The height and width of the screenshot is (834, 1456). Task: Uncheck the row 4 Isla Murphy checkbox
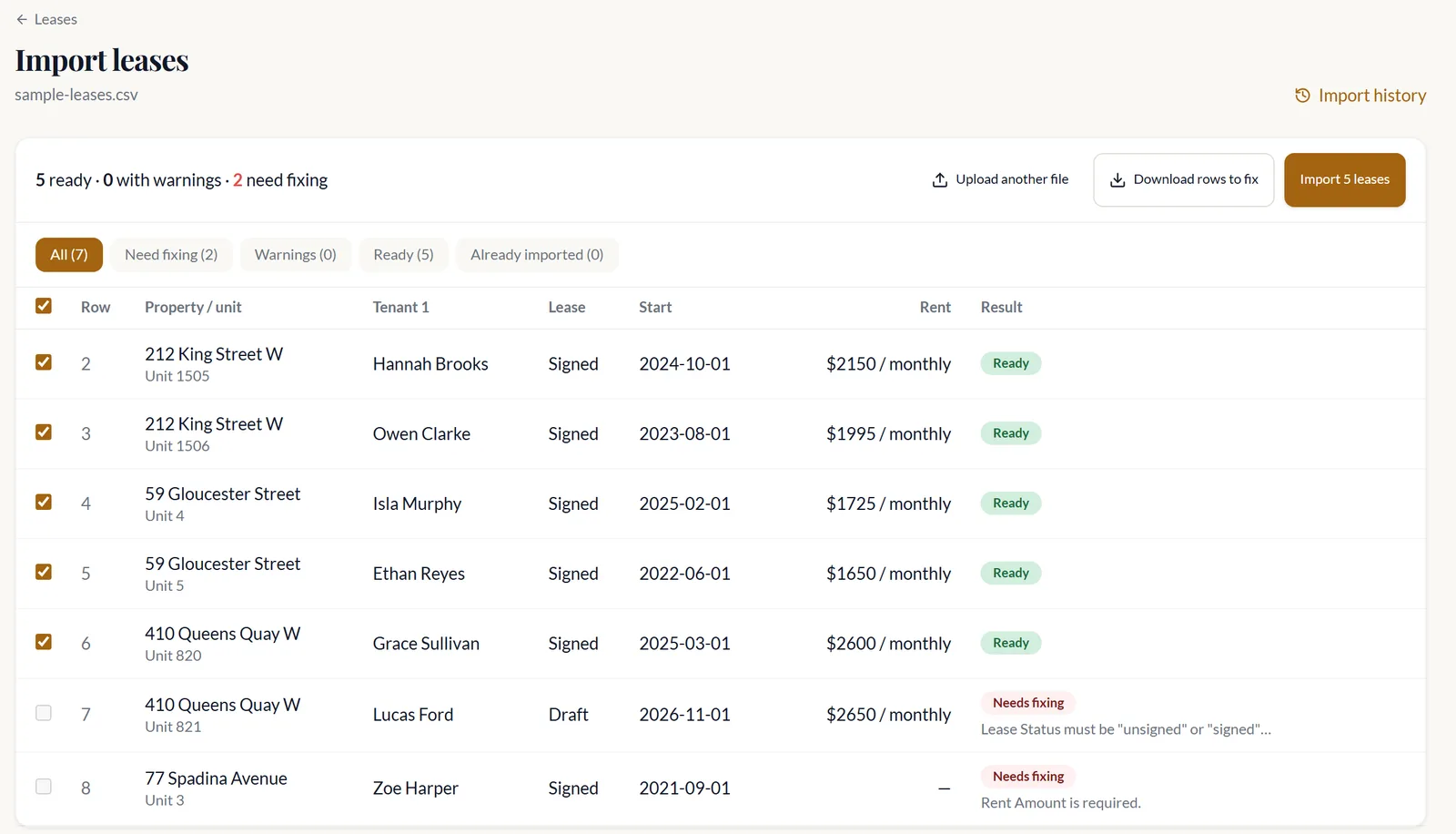pos(44,503)
